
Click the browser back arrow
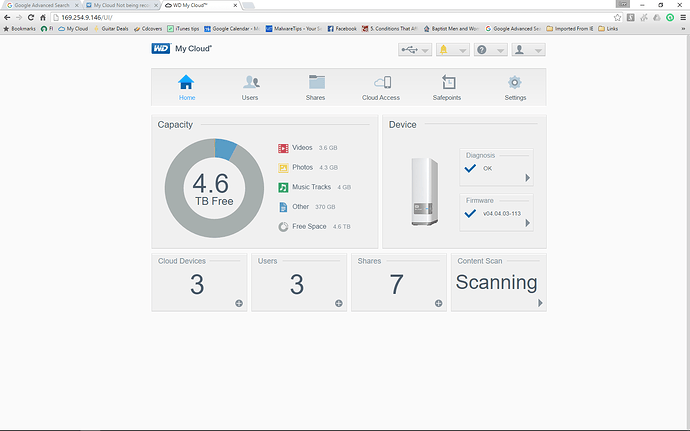(x=7, y=18)
